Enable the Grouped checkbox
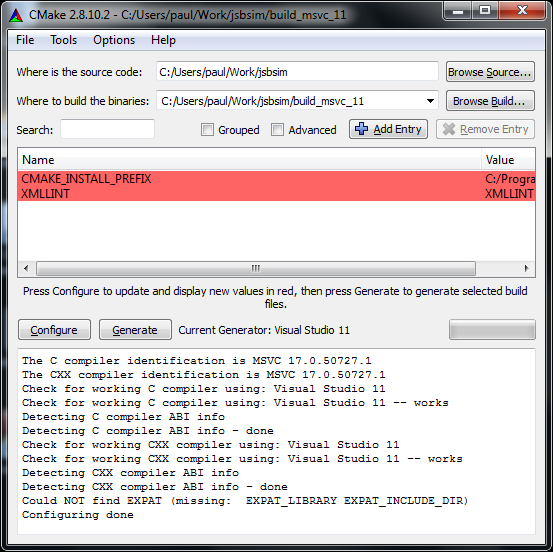This screenshot has height=552, width=553. tap(207, 129)
